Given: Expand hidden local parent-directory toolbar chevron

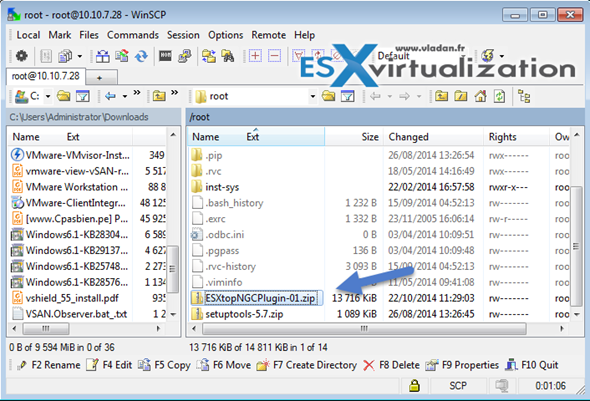Looking at the screenshot, I should pos(175,93).
